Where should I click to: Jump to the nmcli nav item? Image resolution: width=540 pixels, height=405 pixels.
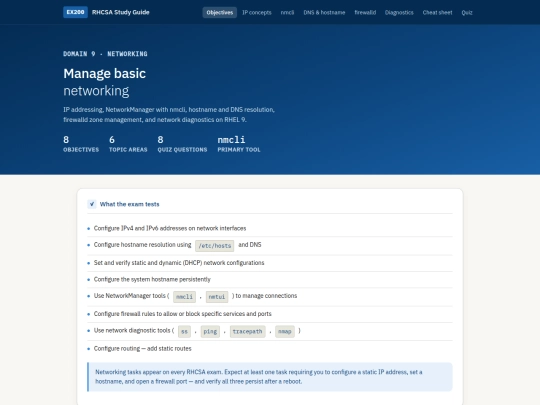pos(287,12)
